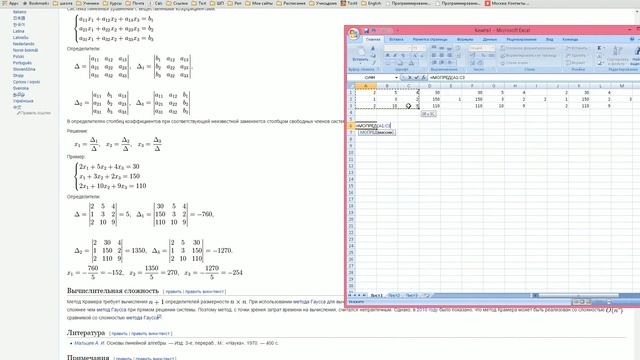Open the Polski language link in browser sidebar
Screen dimensions: 640x360
(18, 56)
